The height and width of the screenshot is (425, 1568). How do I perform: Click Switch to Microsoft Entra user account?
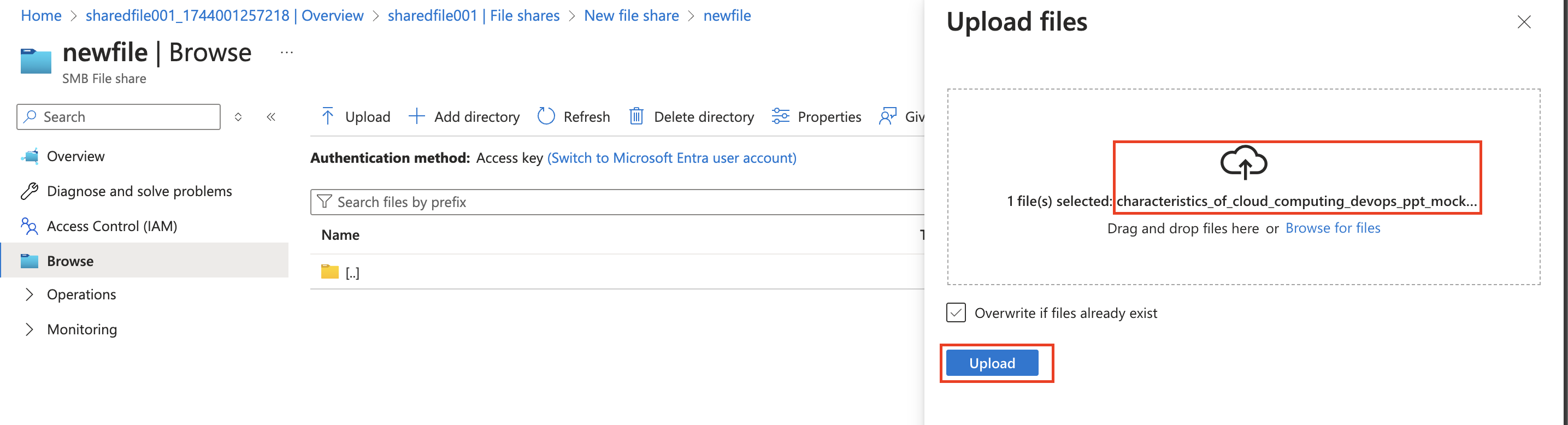coord(671,158)
